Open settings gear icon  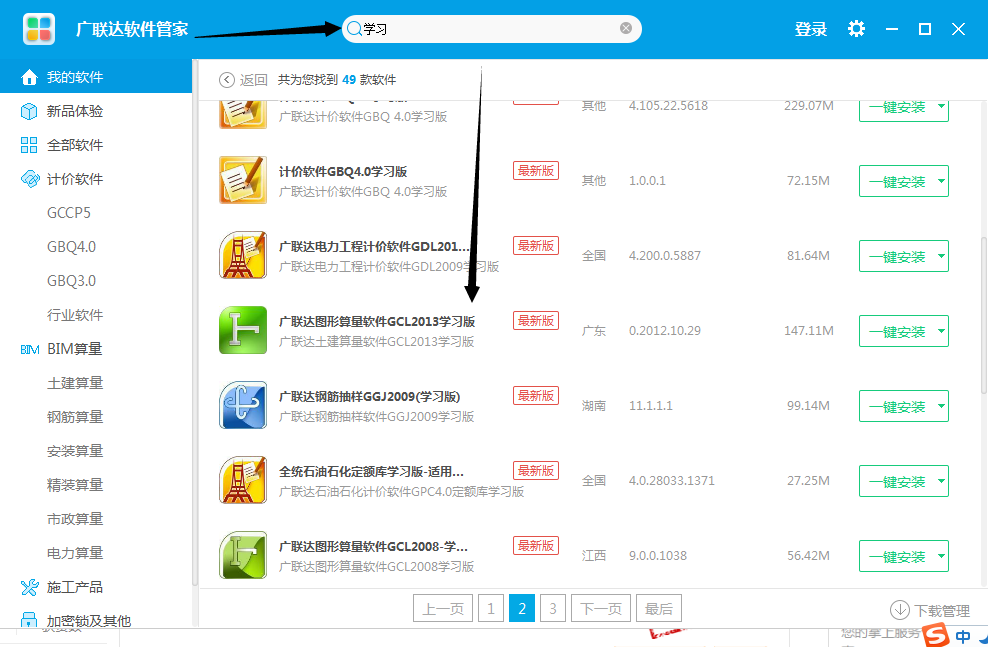[856, 28]
